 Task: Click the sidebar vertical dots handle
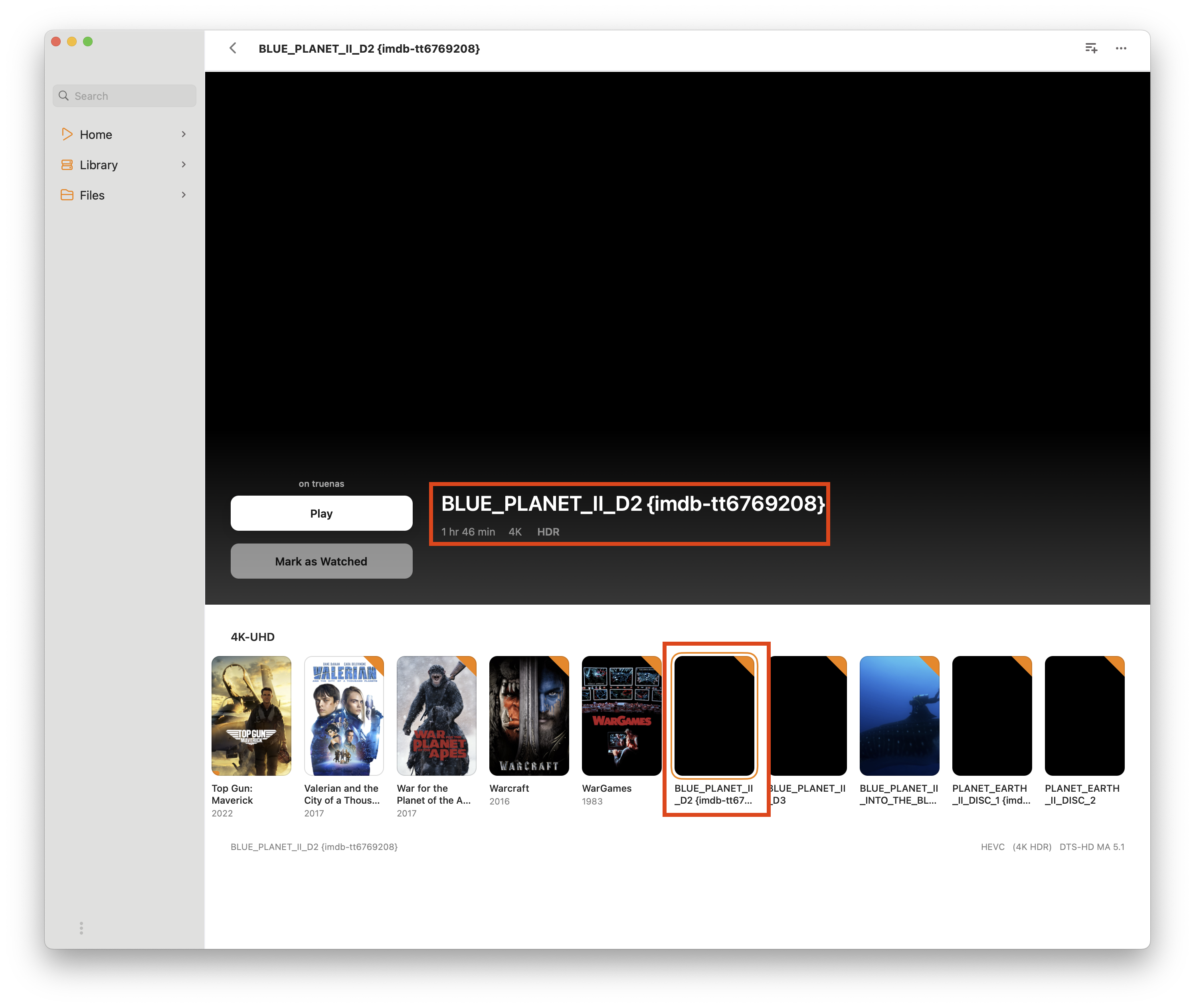pyautogui.click(x=81, y=928)
